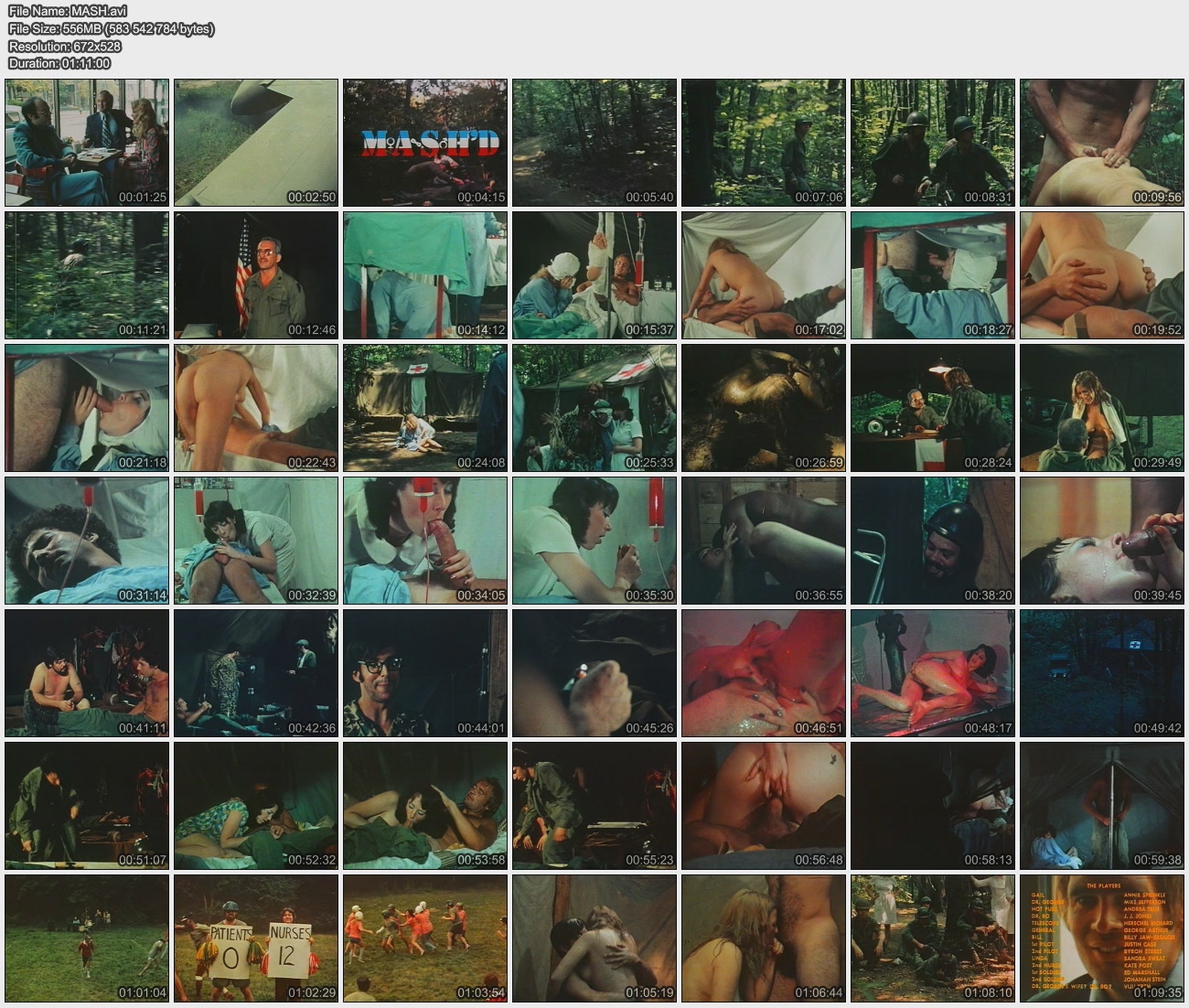Viewport: 1189px width, 1008px height.
Task: Click the man with glasses frame at 00:44:01
Action: [425, 673]
